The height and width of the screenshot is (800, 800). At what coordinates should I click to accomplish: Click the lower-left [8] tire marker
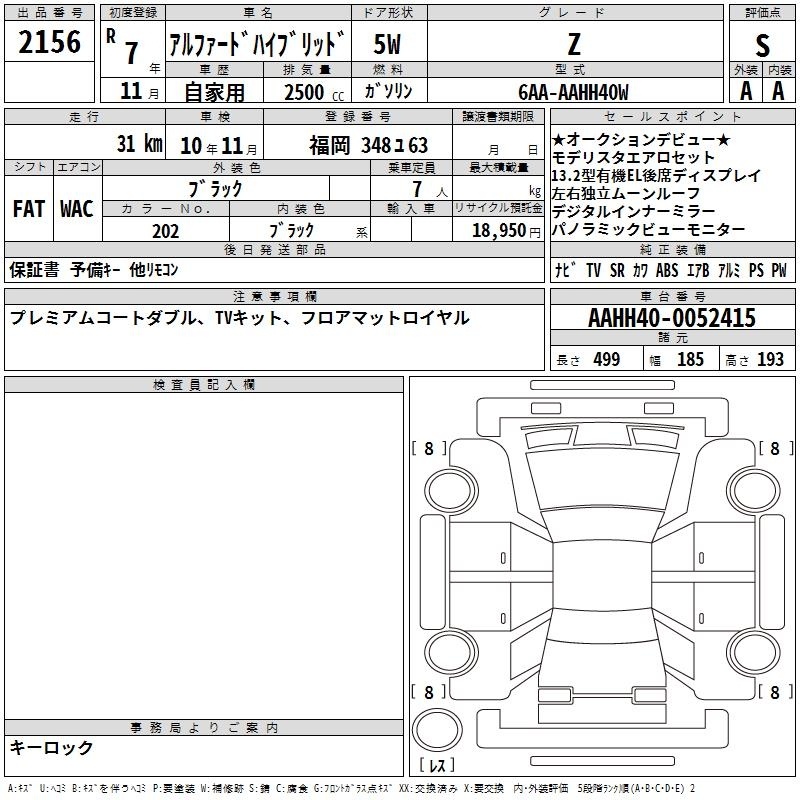pos(429,692)
